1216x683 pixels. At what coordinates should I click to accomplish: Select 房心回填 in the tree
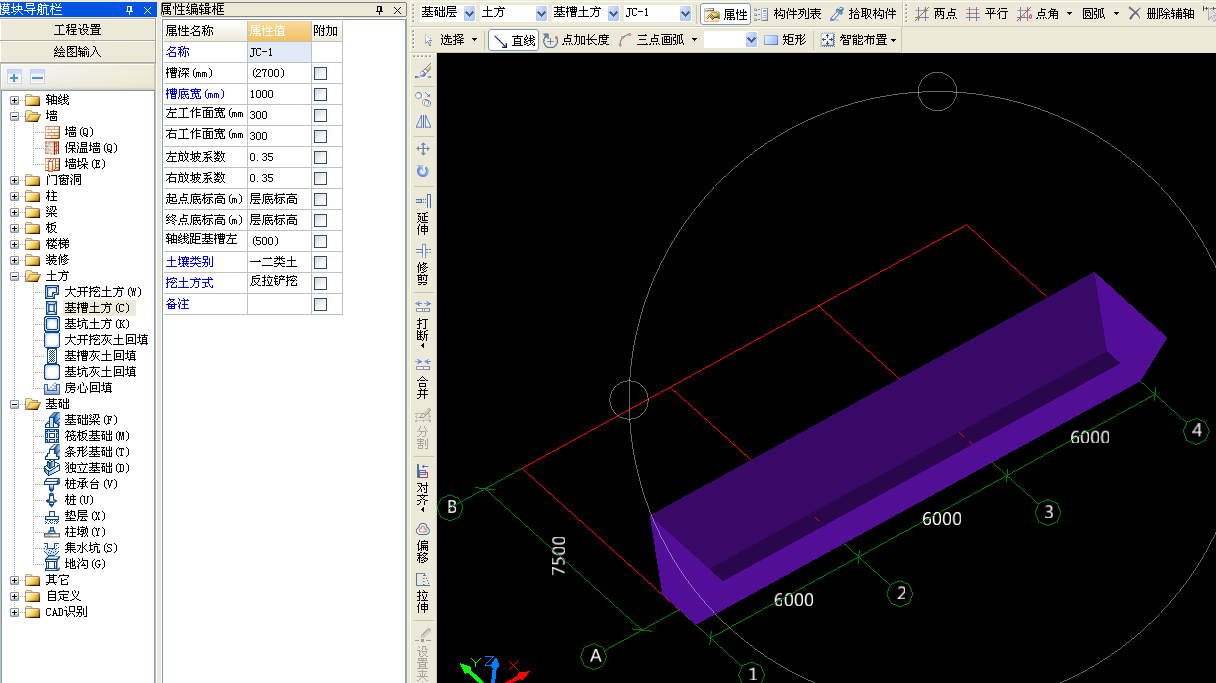[88, 388]
